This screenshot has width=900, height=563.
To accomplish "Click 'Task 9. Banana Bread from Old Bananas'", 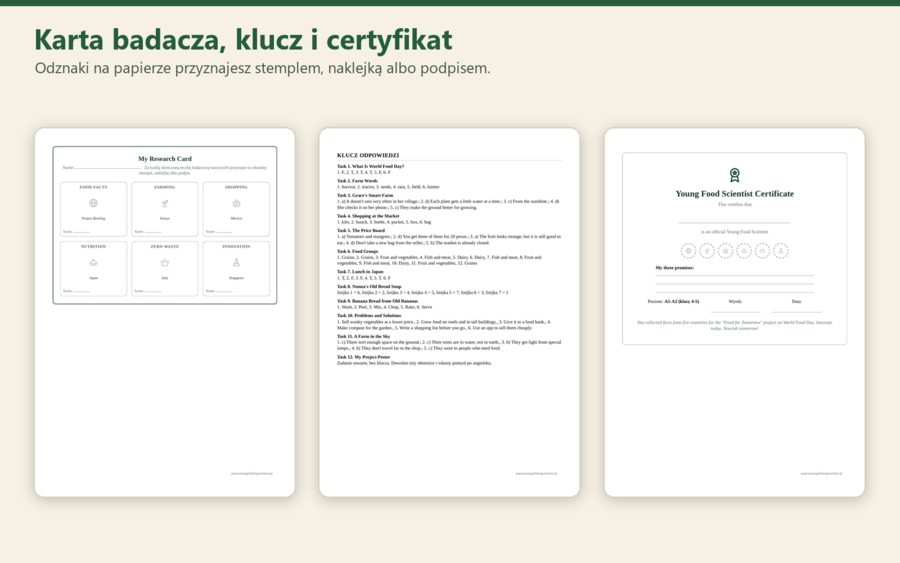I will pyautogui.click(x=377, y=301).
